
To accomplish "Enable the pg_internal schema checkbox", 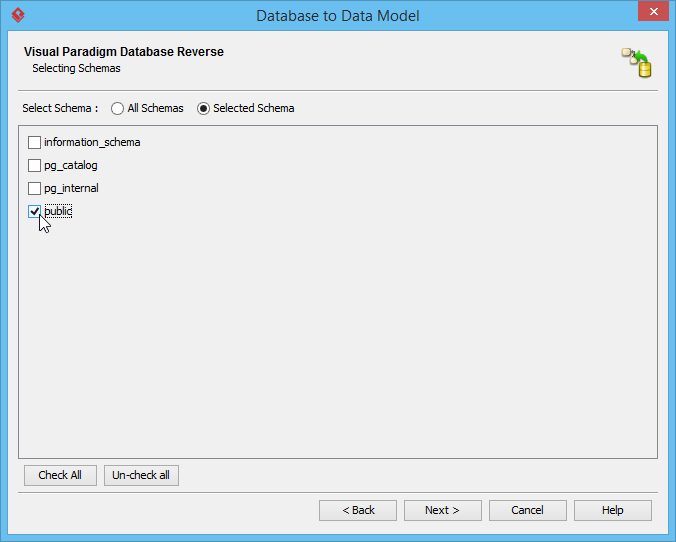I will (x=34, y=188).
